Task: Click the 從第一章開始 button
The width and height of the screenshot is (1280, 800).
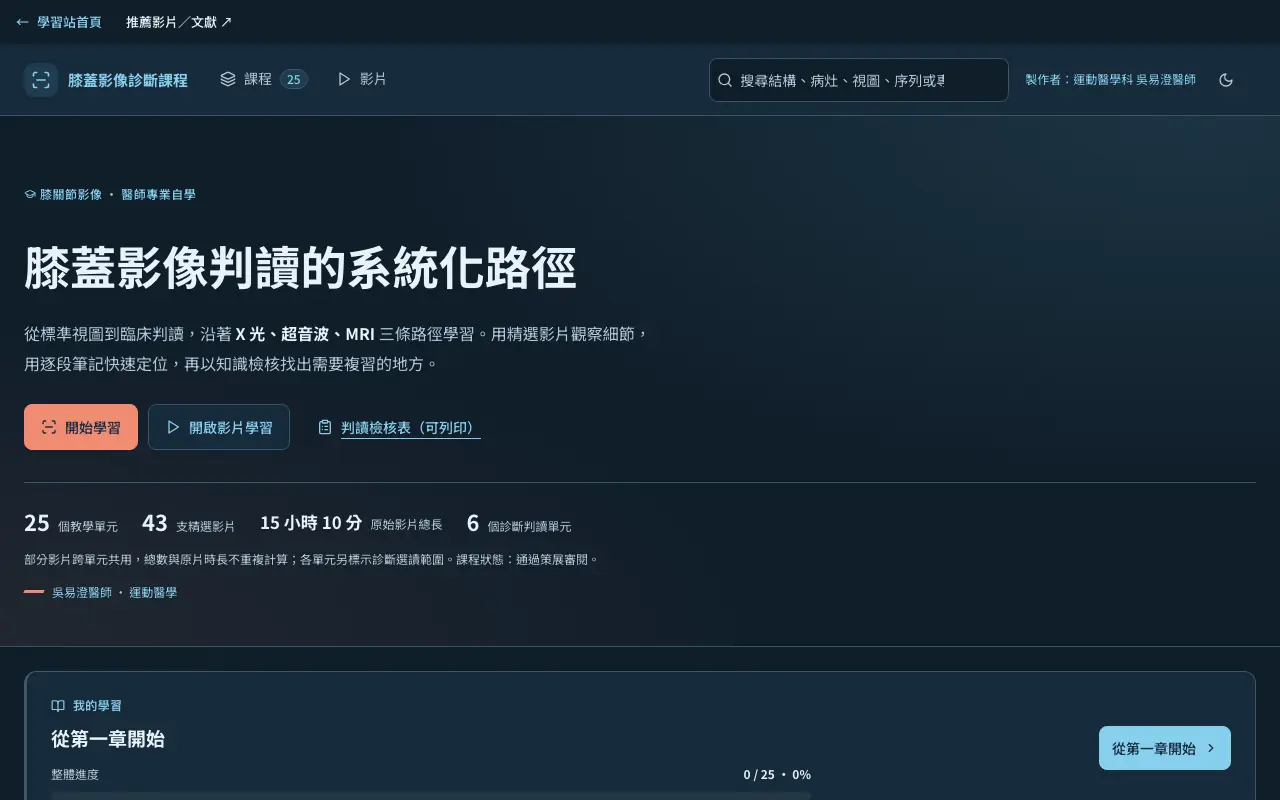Action: pyautogui.click(x=1165, y=748)
